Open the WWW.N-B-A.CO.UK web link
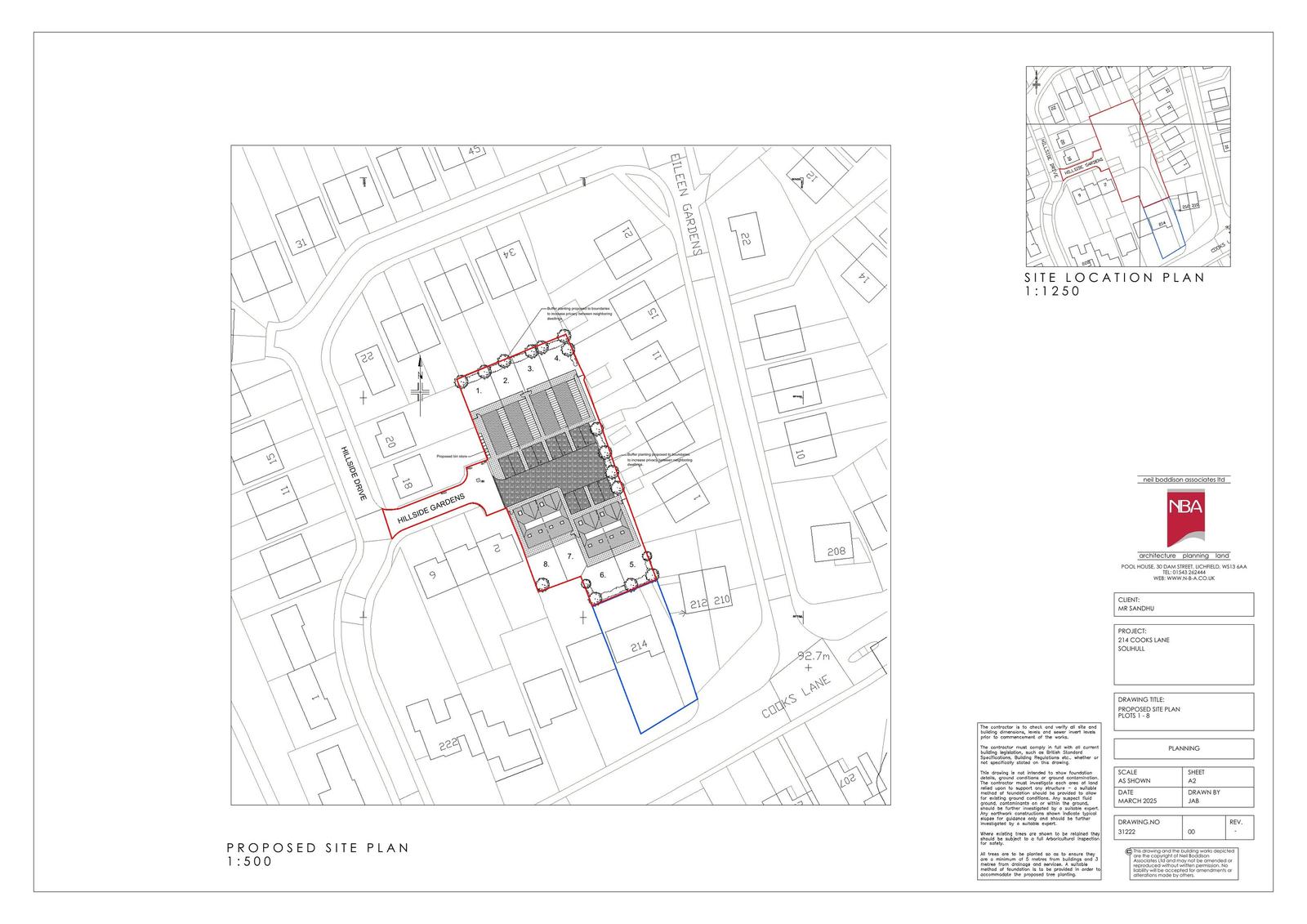The width and height of the screenshot is (1307, 924). 1184,578
